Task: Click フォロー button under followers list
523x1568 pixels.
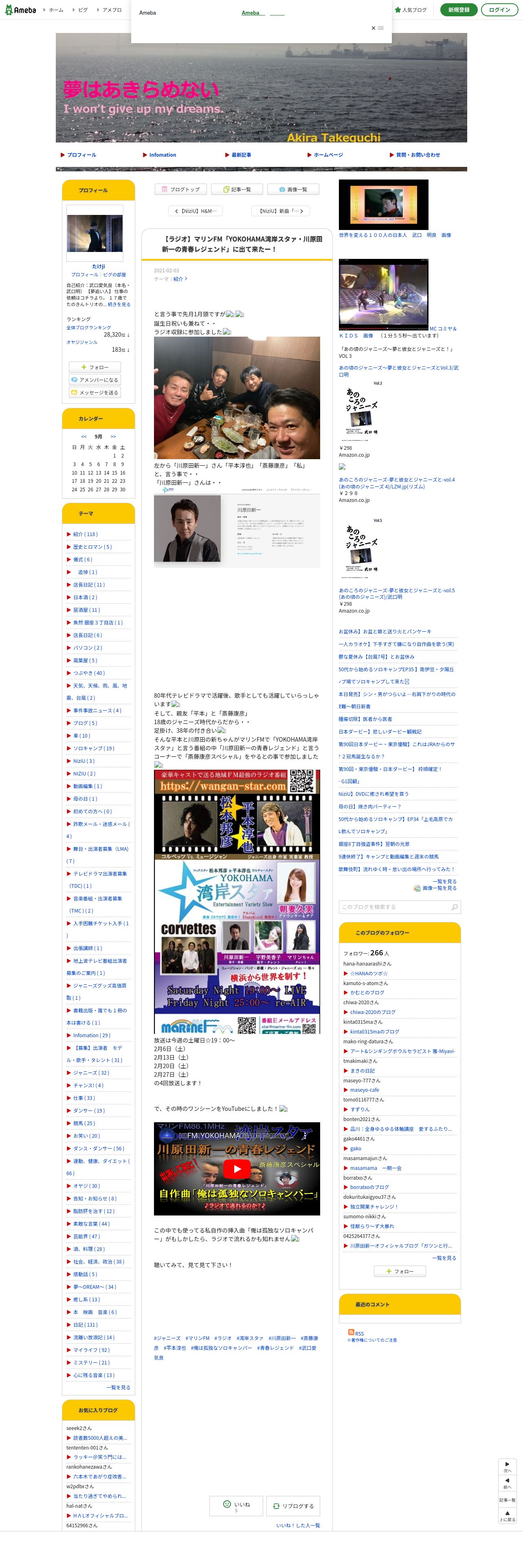Action: point(400,1272)
